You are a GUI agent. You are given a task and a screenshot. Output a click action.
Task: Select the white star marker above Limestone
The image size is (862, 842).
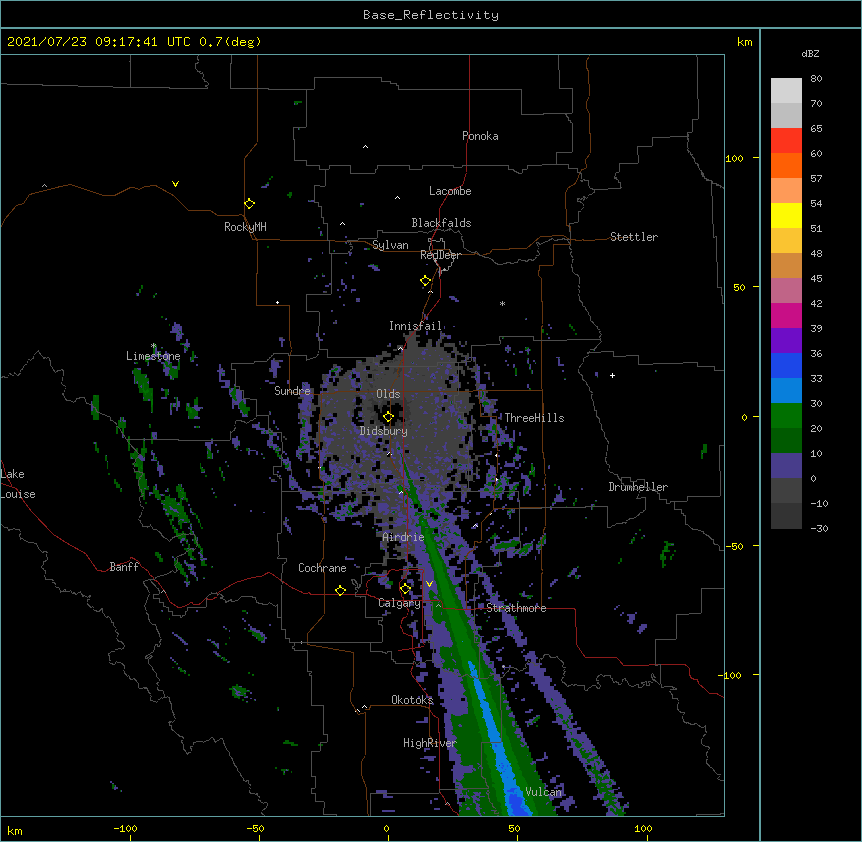153,346
